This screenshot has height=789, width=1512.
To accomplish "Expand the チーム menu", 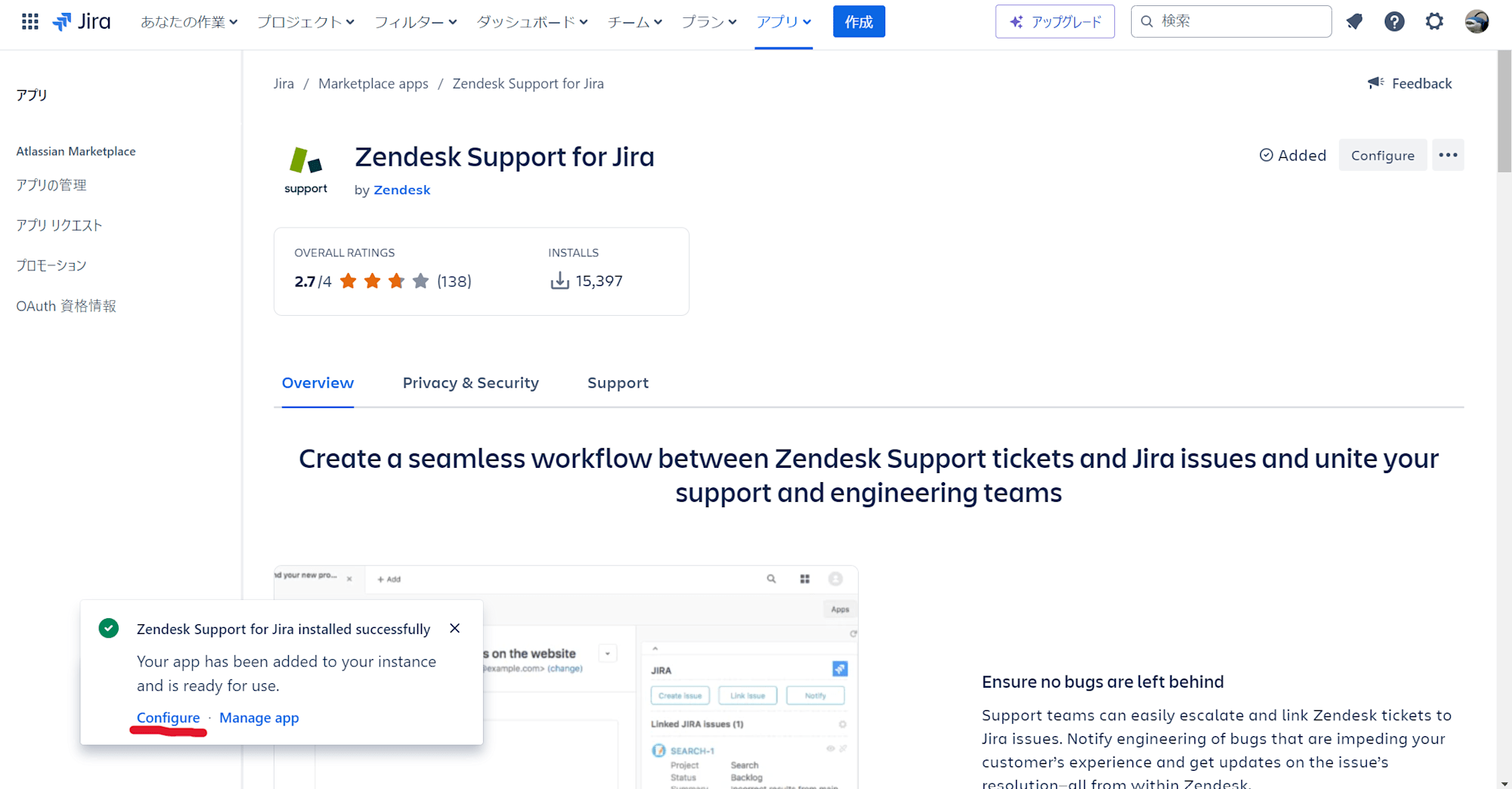I will (635, 22).
